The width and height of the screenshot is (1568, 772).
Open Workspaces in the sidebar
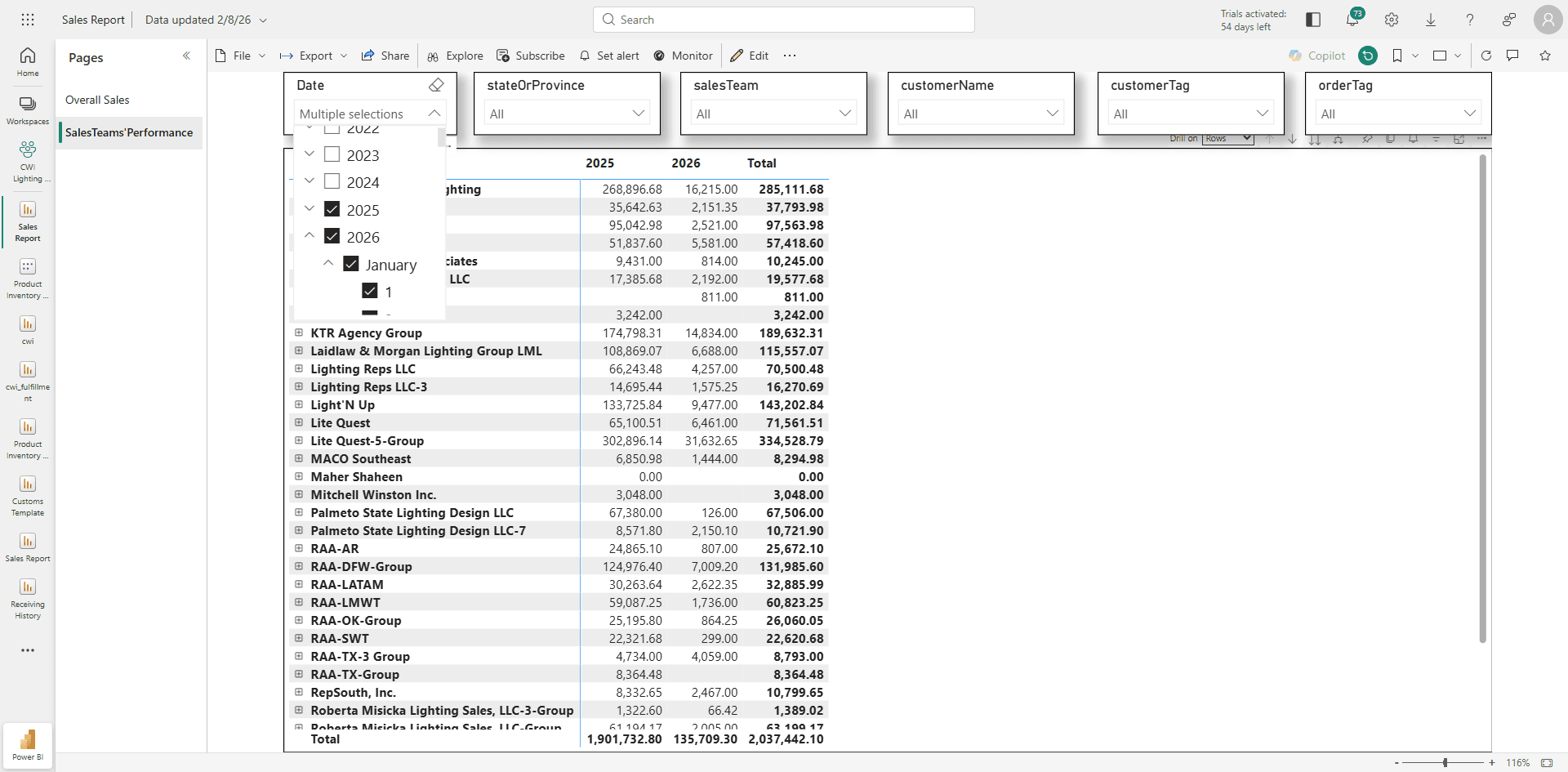coord(28,110)
